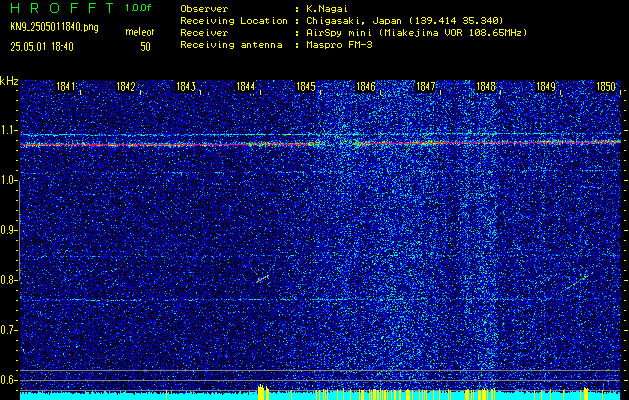Click the HROFFT title text
629x400 pixels.
click(62, 8)
